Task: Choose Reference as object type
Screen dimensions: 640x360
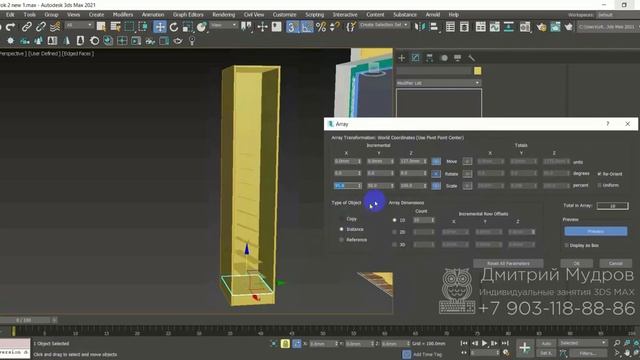Action: point(342,240)
